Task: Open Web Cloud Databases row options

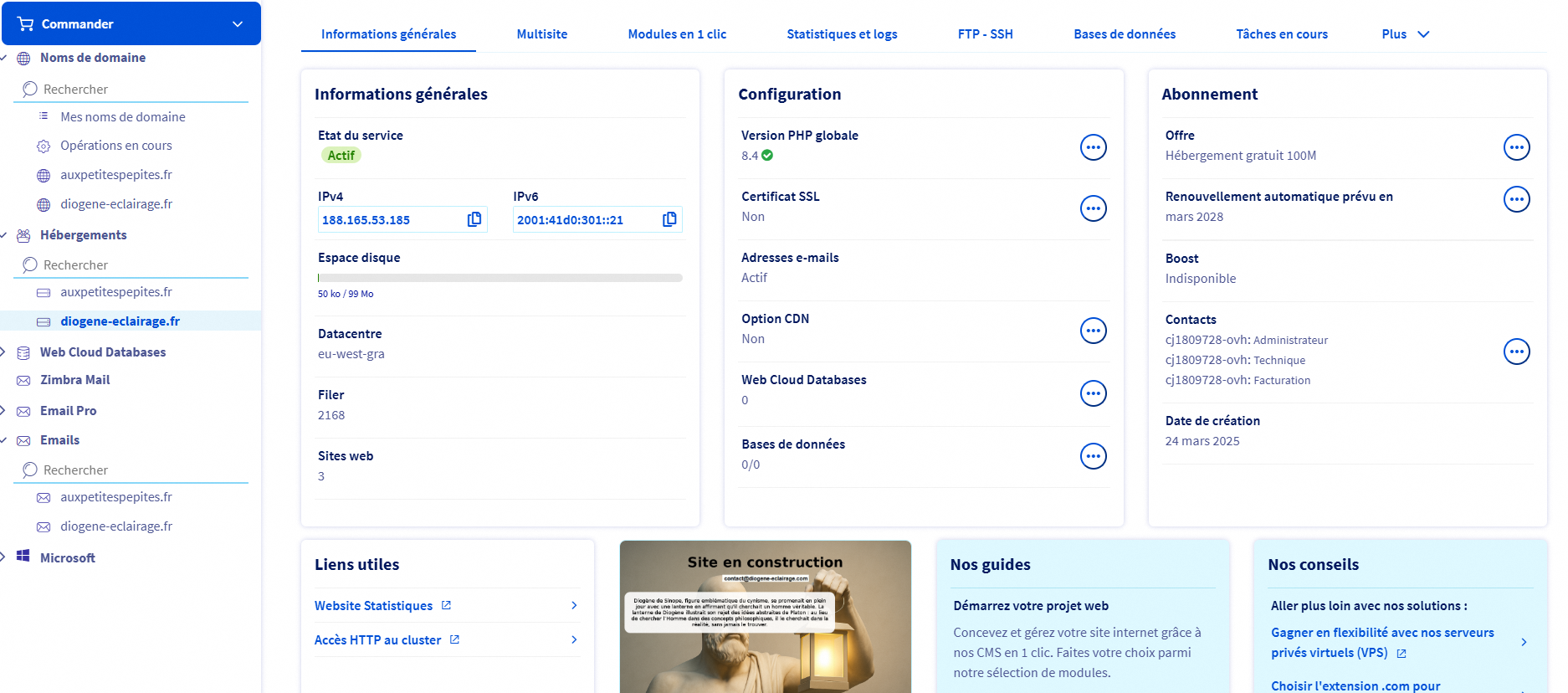Action: [1093, 393]
